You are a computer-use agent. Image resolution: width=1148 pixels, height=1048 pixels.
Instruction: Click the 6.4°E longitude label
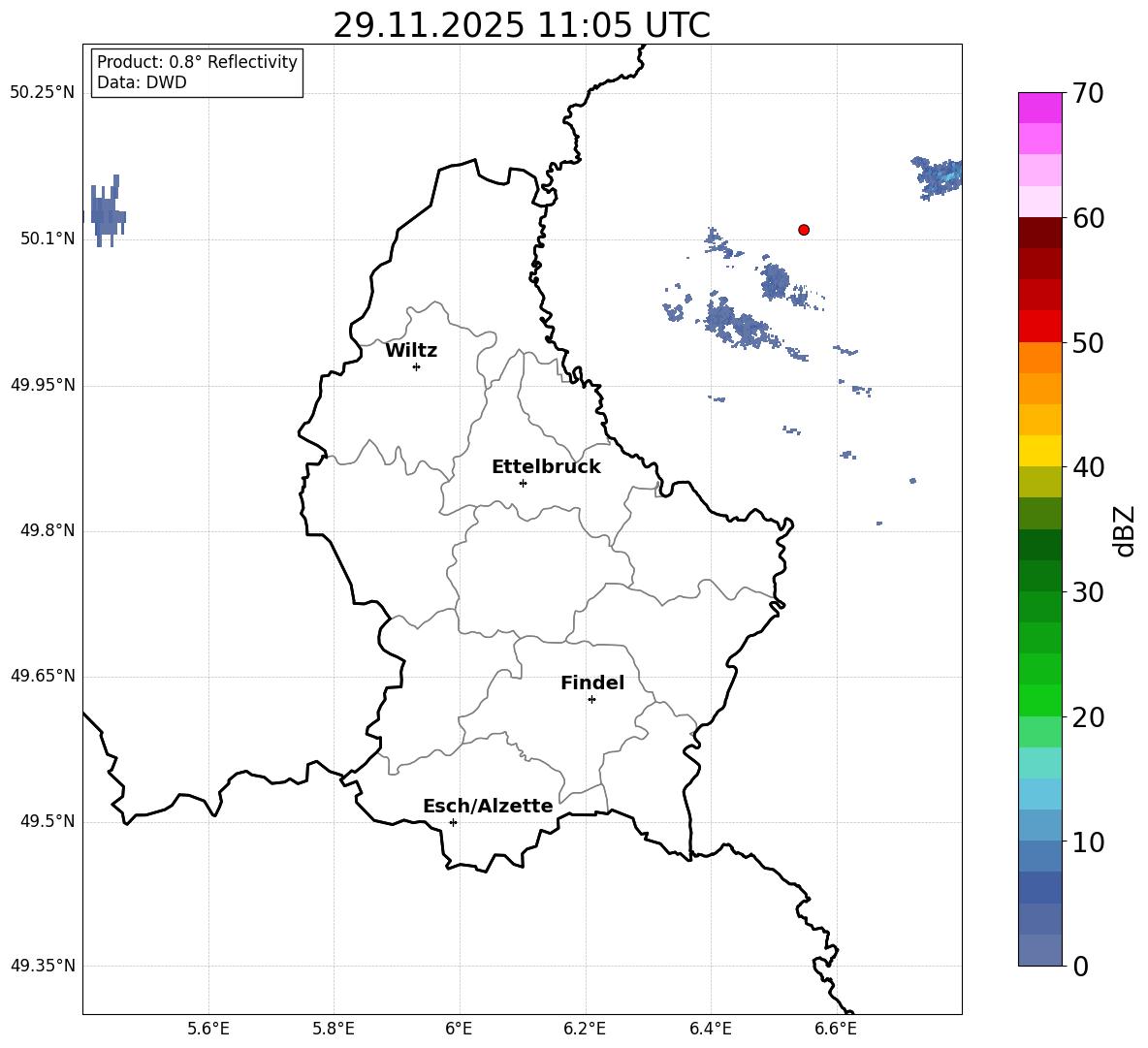click(710, 1029)
